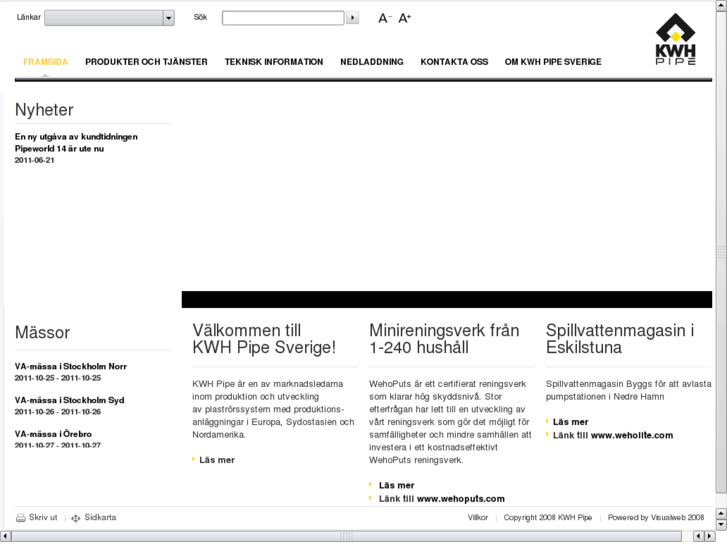Click Powered by Visualweb 2008 link
This screenshot has height=545, width=727.
pos(656,518)
